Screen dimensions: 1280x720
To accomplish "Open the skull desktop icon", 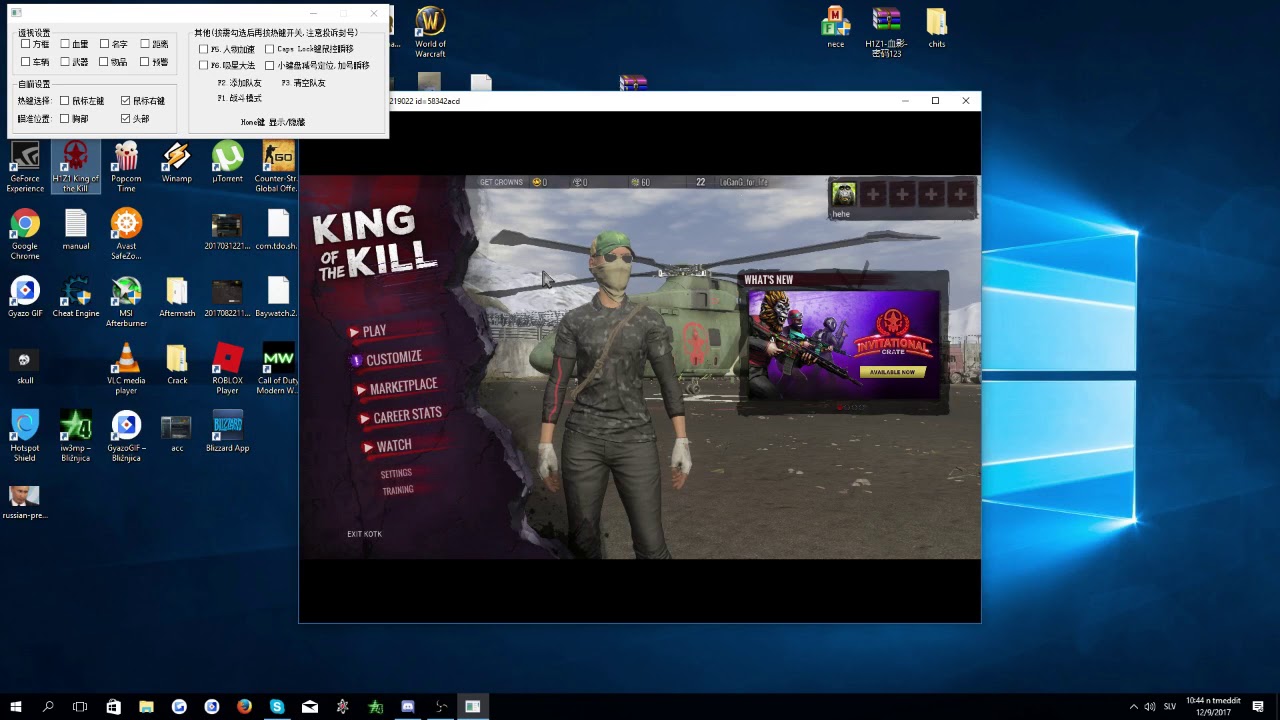I will point(25,365).
